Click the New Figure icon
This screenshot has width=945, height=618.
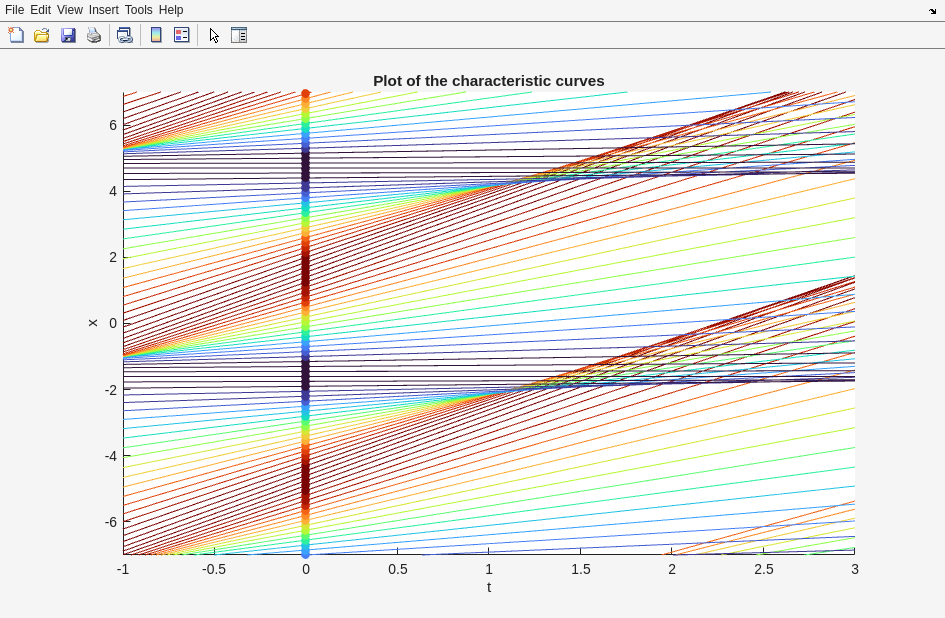[16, 35]
